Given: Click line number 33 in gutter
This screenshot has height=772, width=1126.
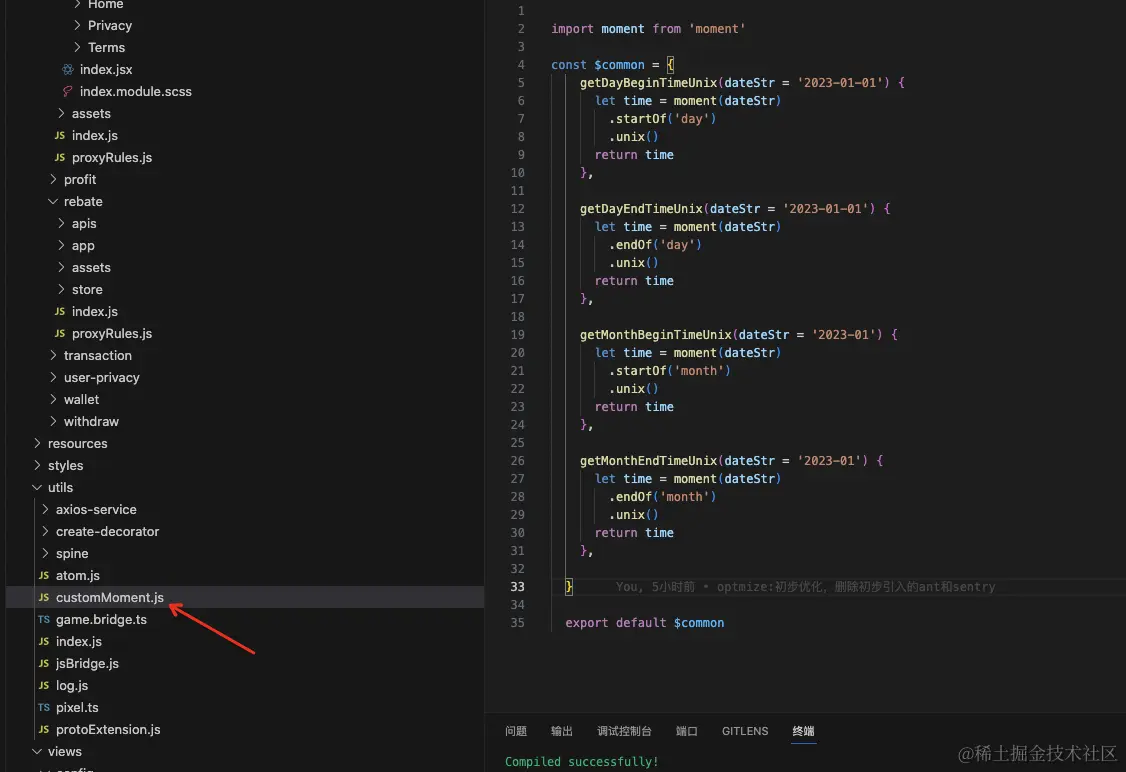Looking at the screenshot, I should 518,587.
